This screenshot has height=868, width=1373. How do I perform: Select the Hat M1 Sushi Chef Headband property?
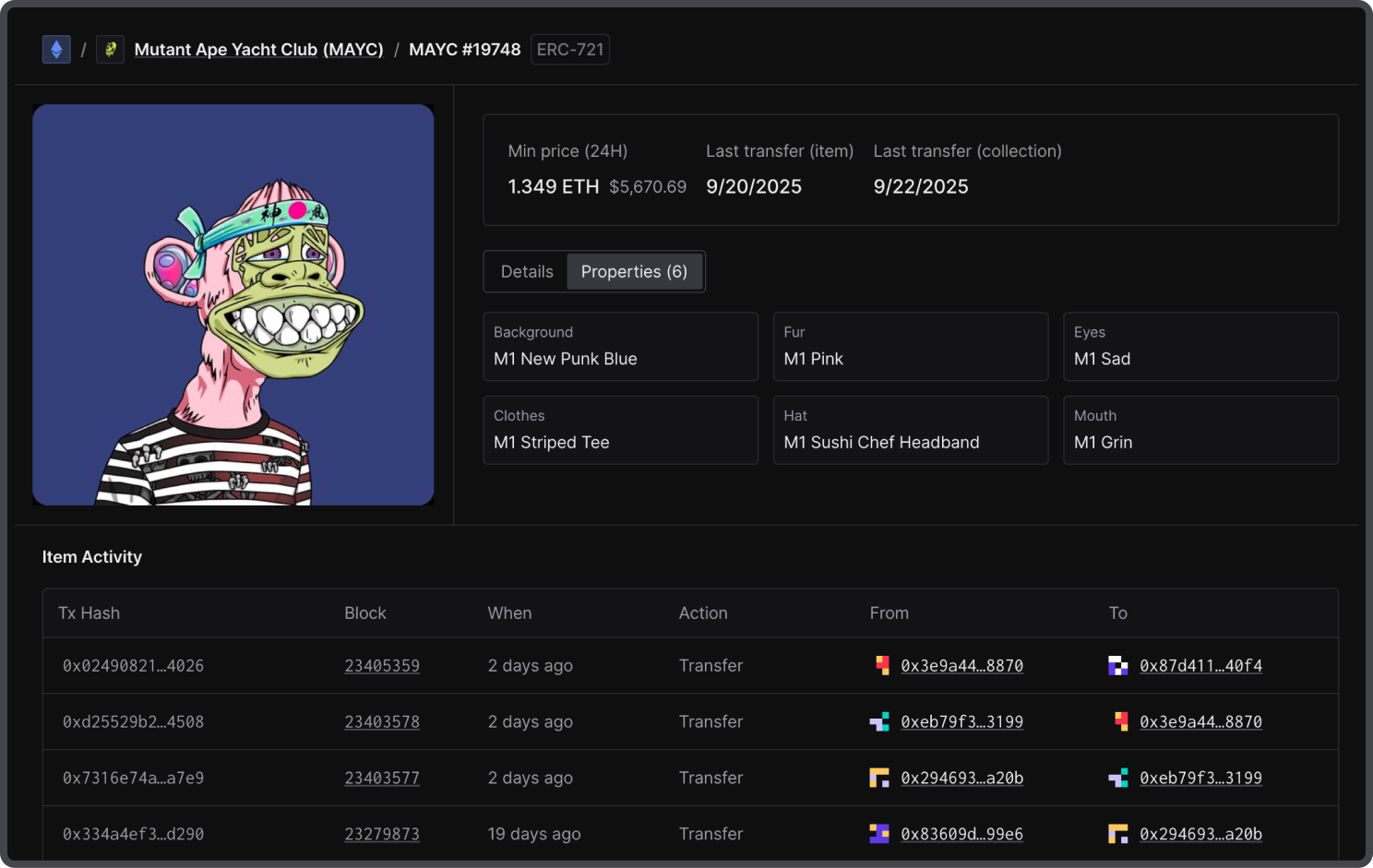pos(911,431)
